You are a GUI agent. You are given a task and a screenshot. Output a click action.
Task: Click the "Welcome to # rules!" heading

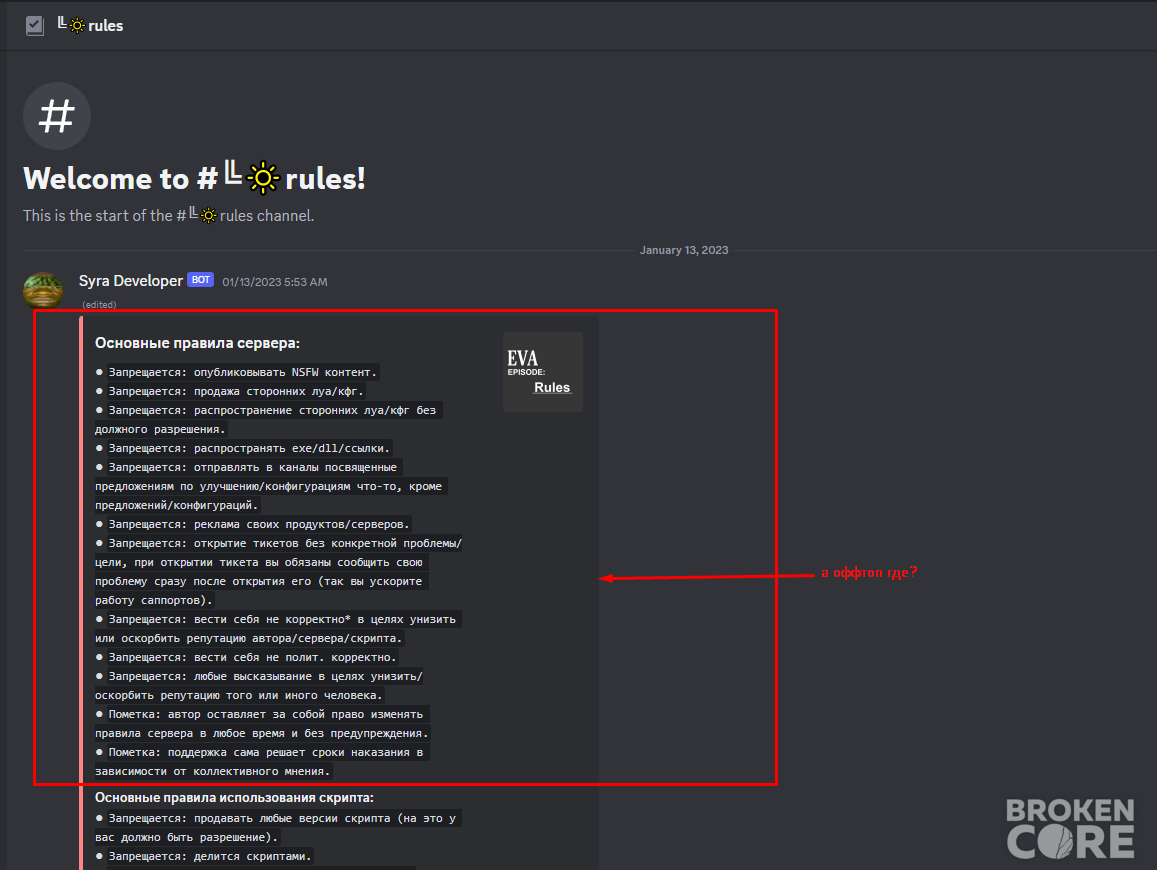194,179
